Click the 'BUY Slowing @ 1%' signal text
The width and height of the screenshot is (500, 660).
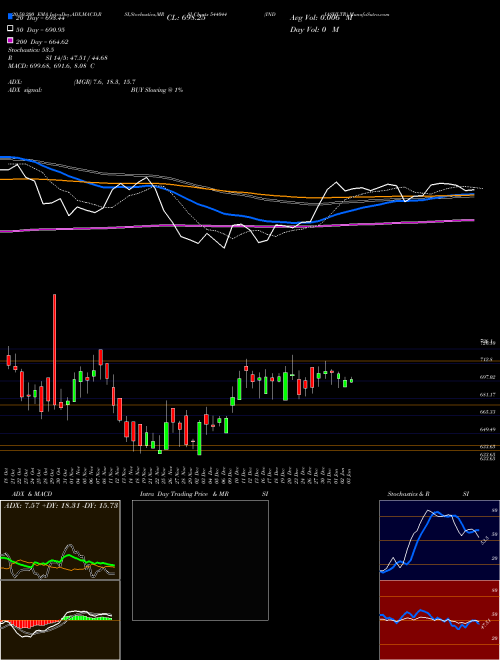click(x=157, y=90)
